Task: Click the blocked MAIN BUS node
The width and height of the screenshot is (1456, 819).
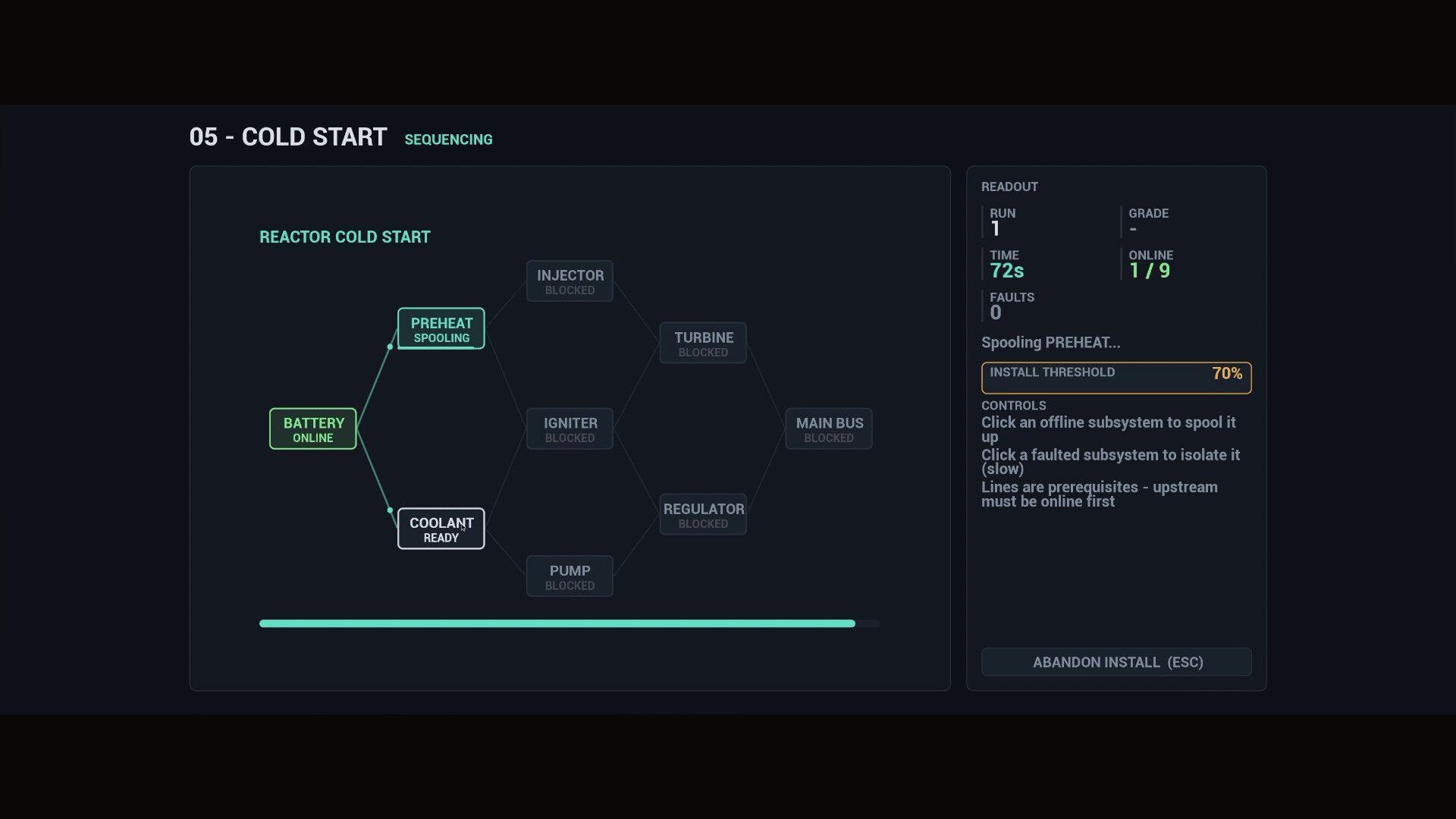Action: click(x=829, y=429)
